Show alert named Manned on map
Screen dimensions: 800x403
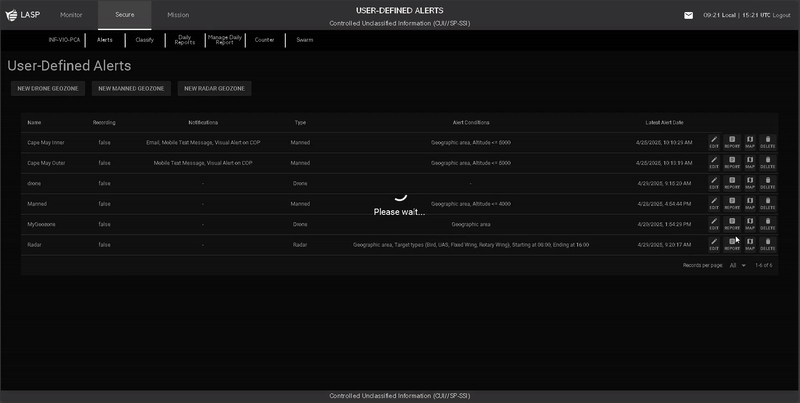click(x=749, y=204)
